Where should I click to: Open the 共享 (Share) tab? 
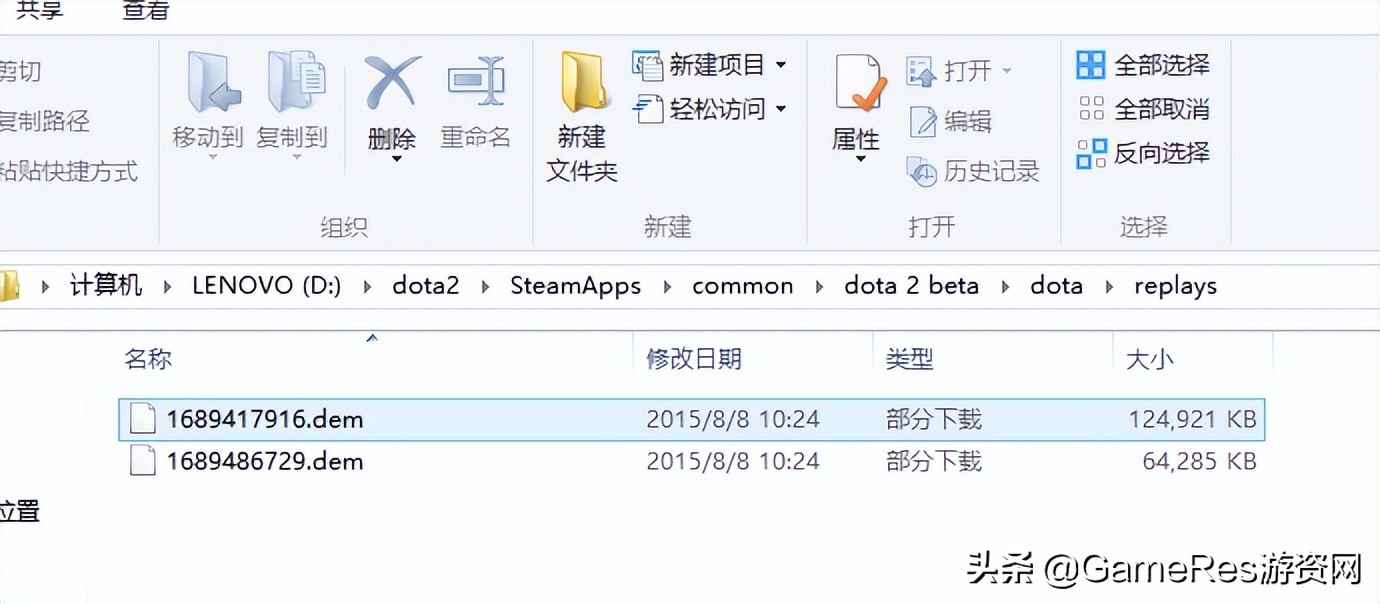coord(37,12)
